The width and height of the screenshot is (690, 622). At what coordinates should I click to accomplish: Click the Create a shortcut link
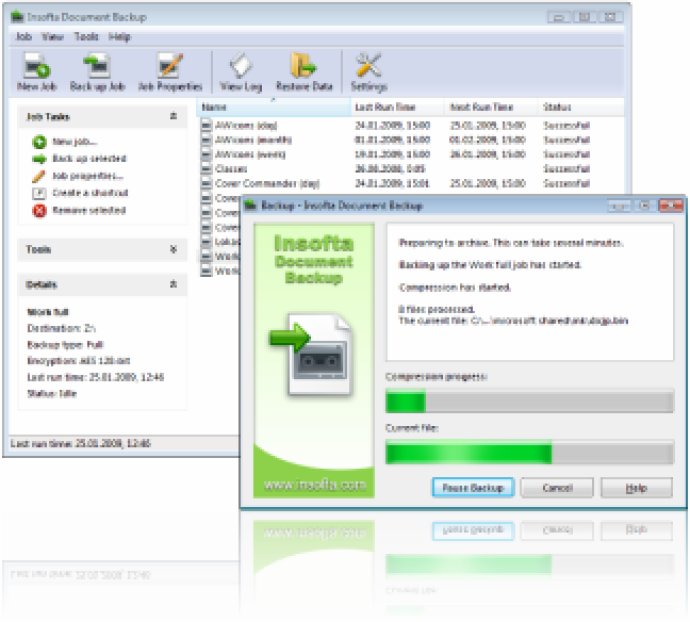point(90,193)
